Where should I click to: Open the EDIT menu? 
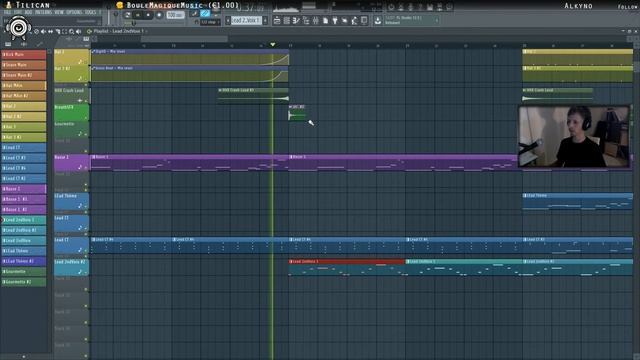(x=18, y=13)
